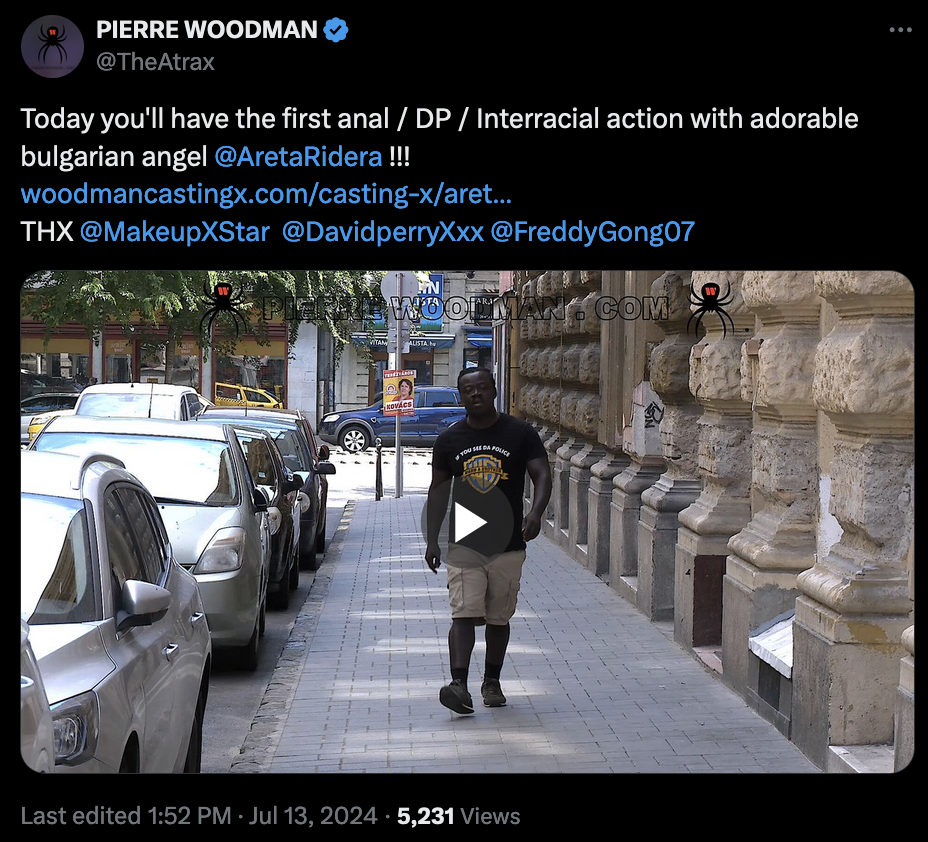Visit the @AretaRidera mention
This screenshot has height=842, width=928.
pyautogui.click(x=298, y=157)
